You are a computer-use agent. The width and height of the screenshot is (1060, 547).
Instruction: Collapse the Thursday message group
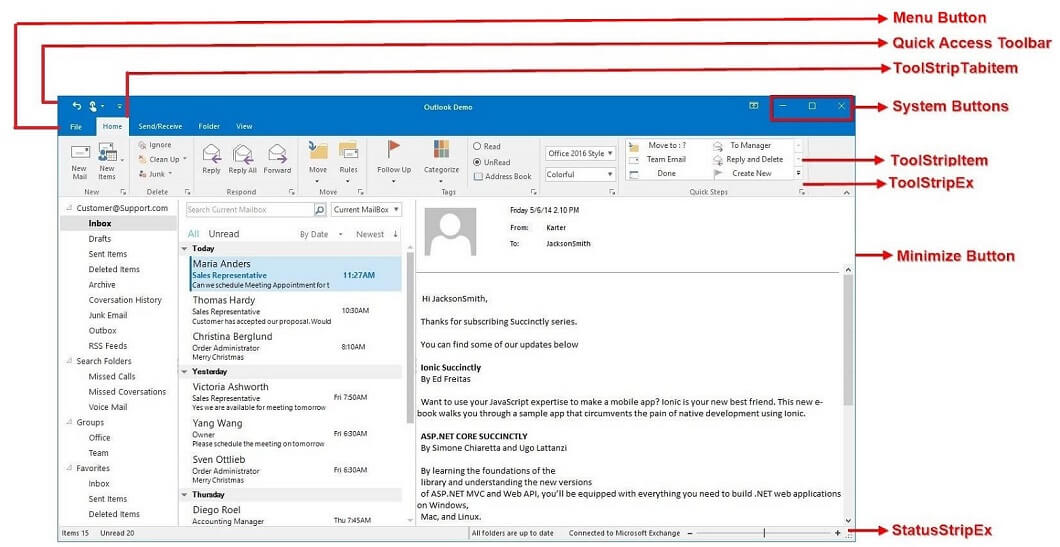185,495
